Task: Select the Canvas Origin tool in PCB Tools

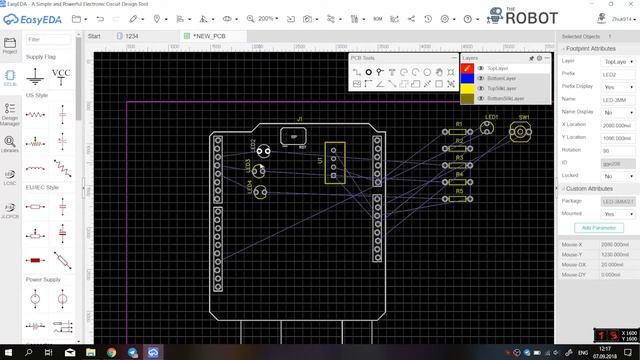Action: [x=369, y=84]
